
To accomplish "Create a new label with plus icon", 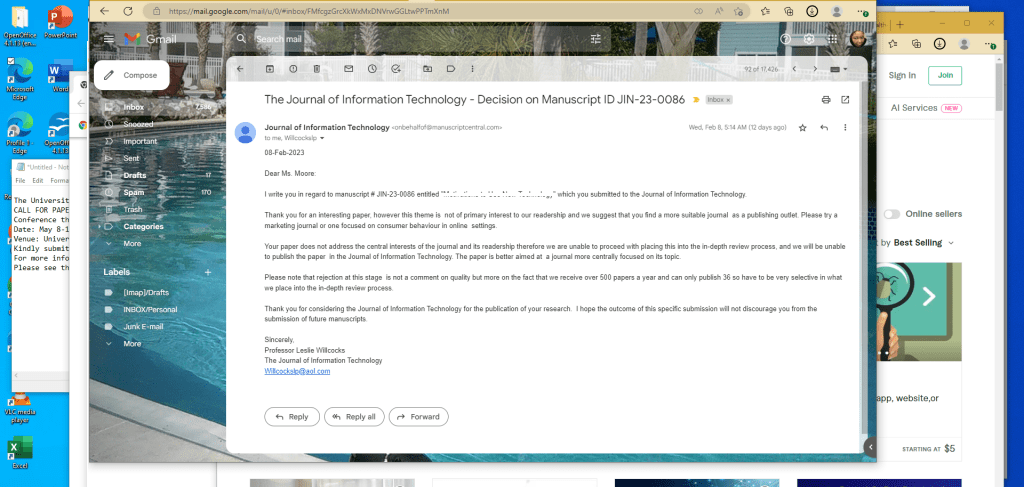I will pyautogui.click(x=208, y=272).
